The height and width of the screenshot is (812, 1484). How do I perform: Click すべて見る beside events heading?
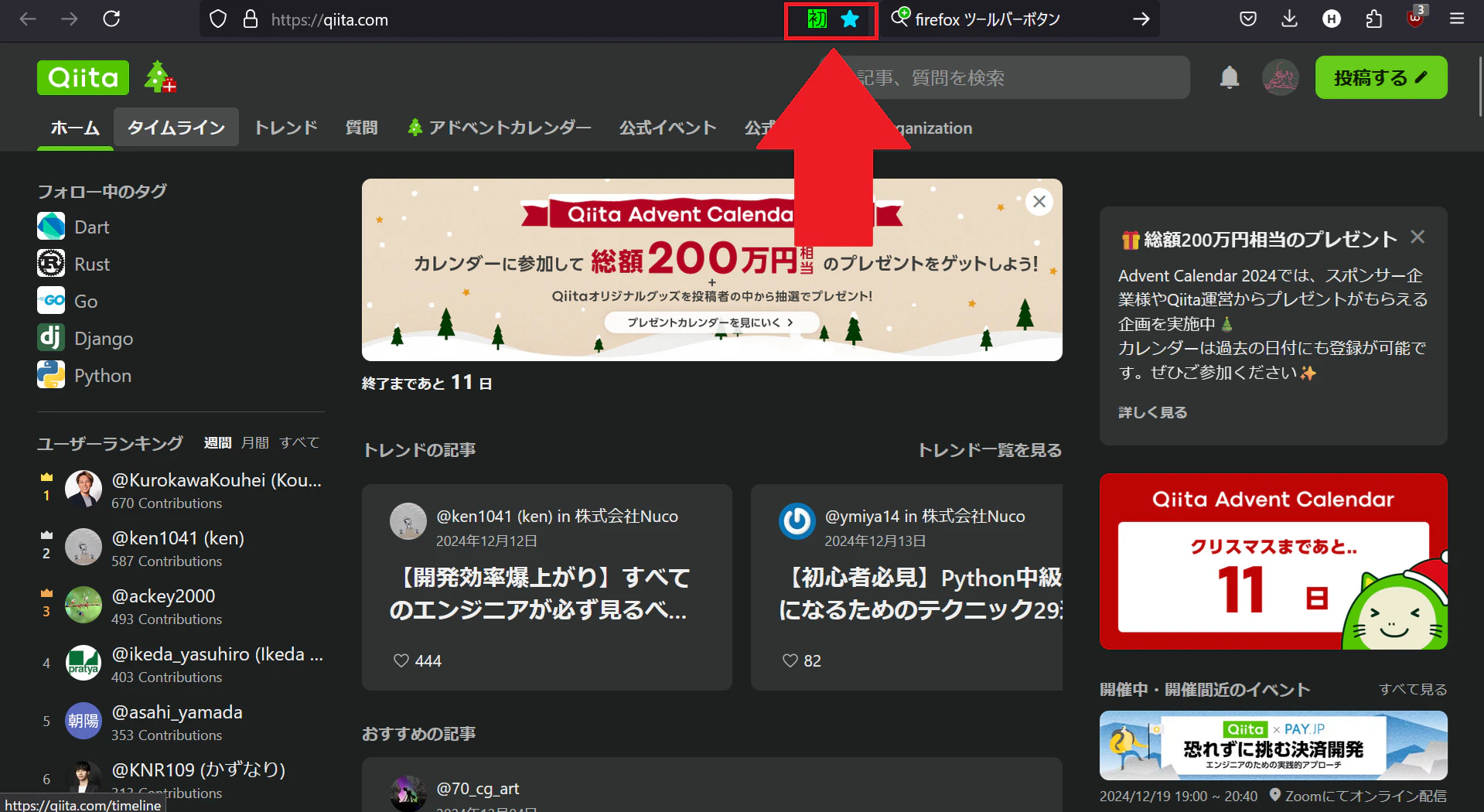[x=1413, y=689]
